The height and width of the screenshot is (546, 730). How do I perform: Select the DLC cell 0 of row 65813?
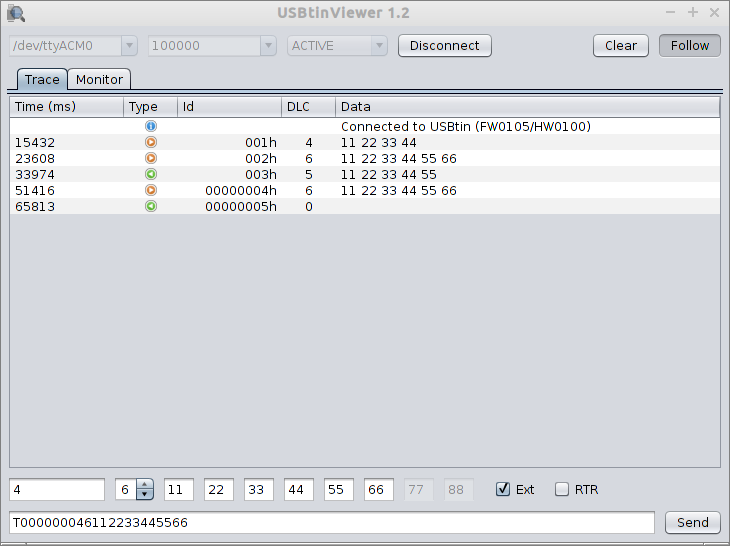[309, 206]
